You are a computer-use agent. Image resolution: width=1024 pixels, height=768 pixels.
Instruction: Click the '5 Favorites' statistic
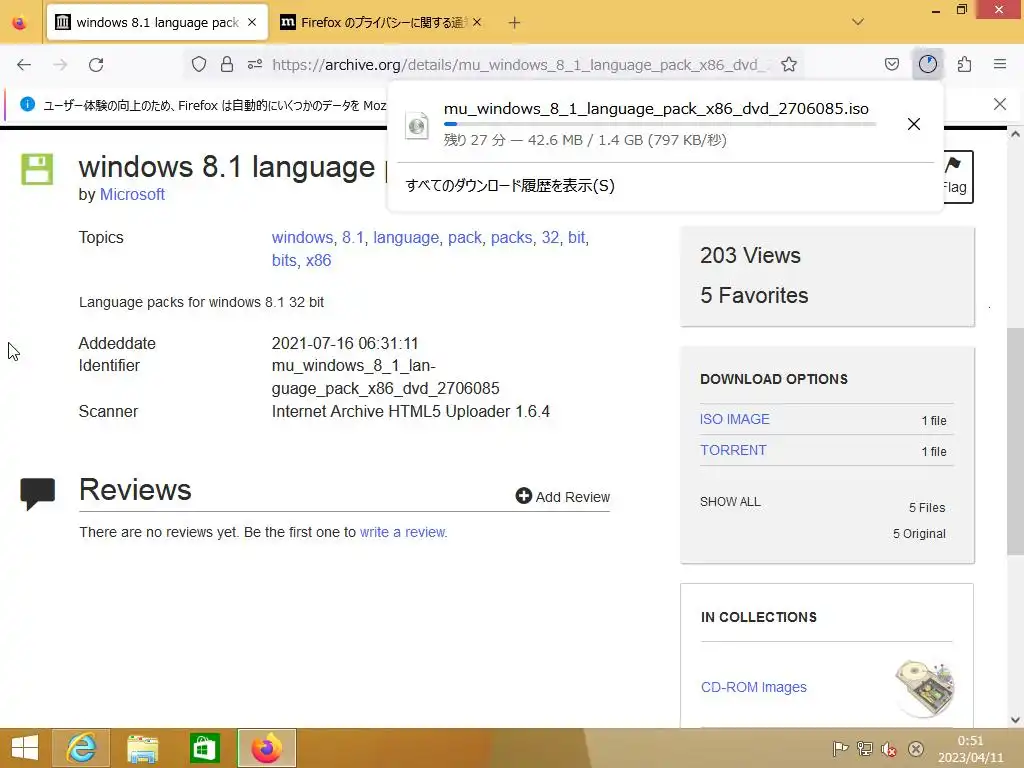click(754, 295)
